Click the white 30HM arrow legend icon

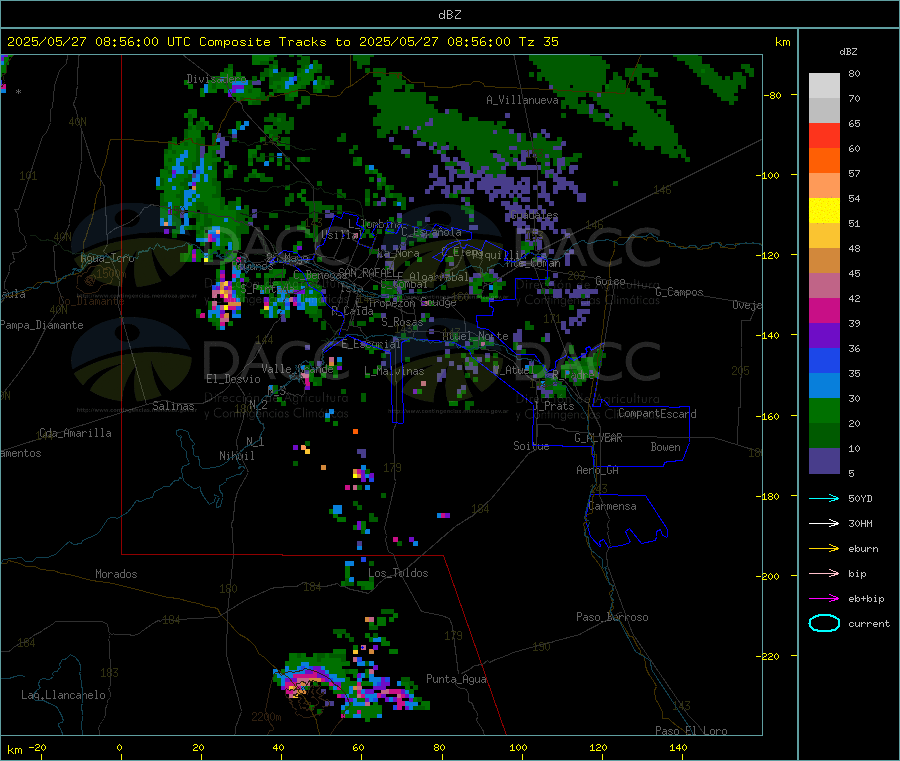[x=824, y=523]
